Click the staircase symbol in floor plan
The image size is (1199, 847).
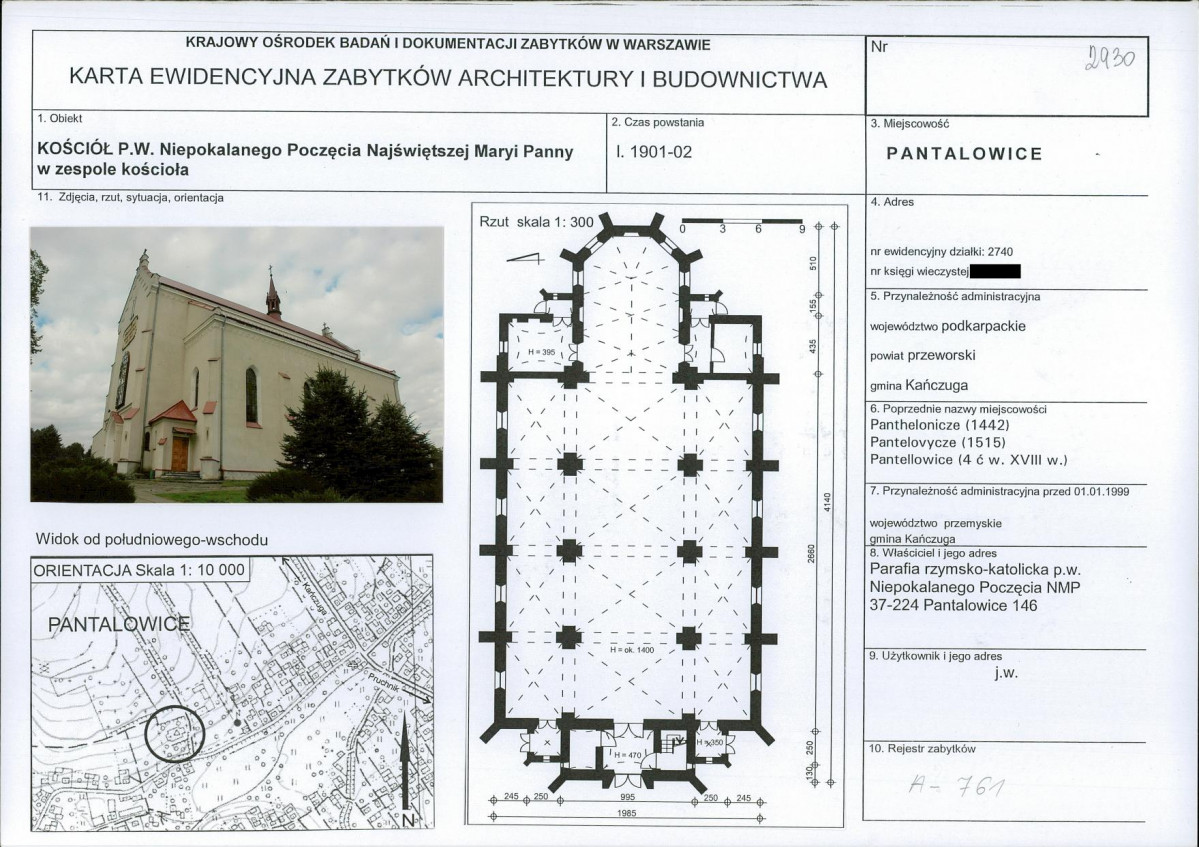tap(673, 741)
